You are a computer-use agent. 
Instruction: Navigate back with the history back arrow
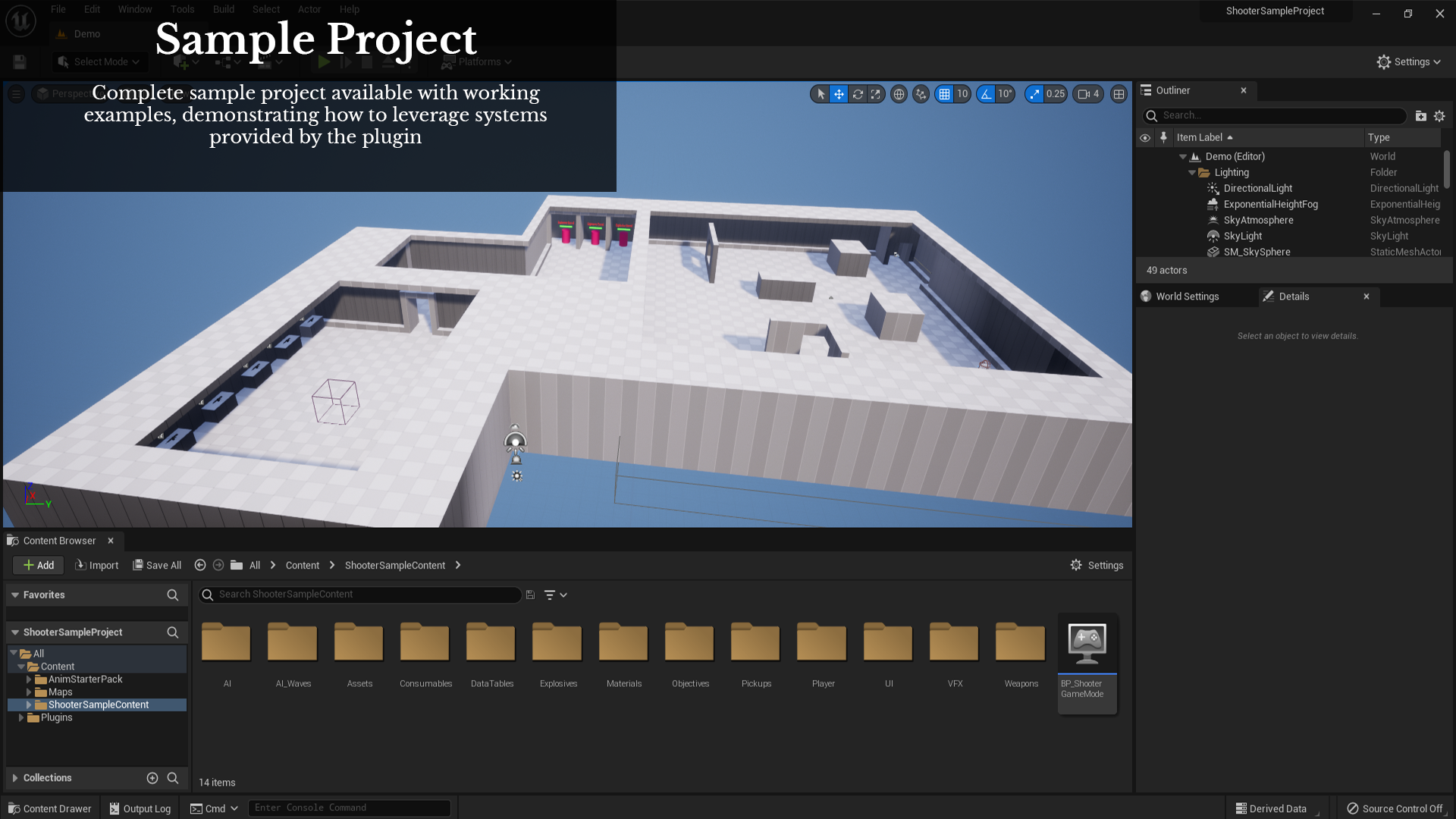(200, 565)
